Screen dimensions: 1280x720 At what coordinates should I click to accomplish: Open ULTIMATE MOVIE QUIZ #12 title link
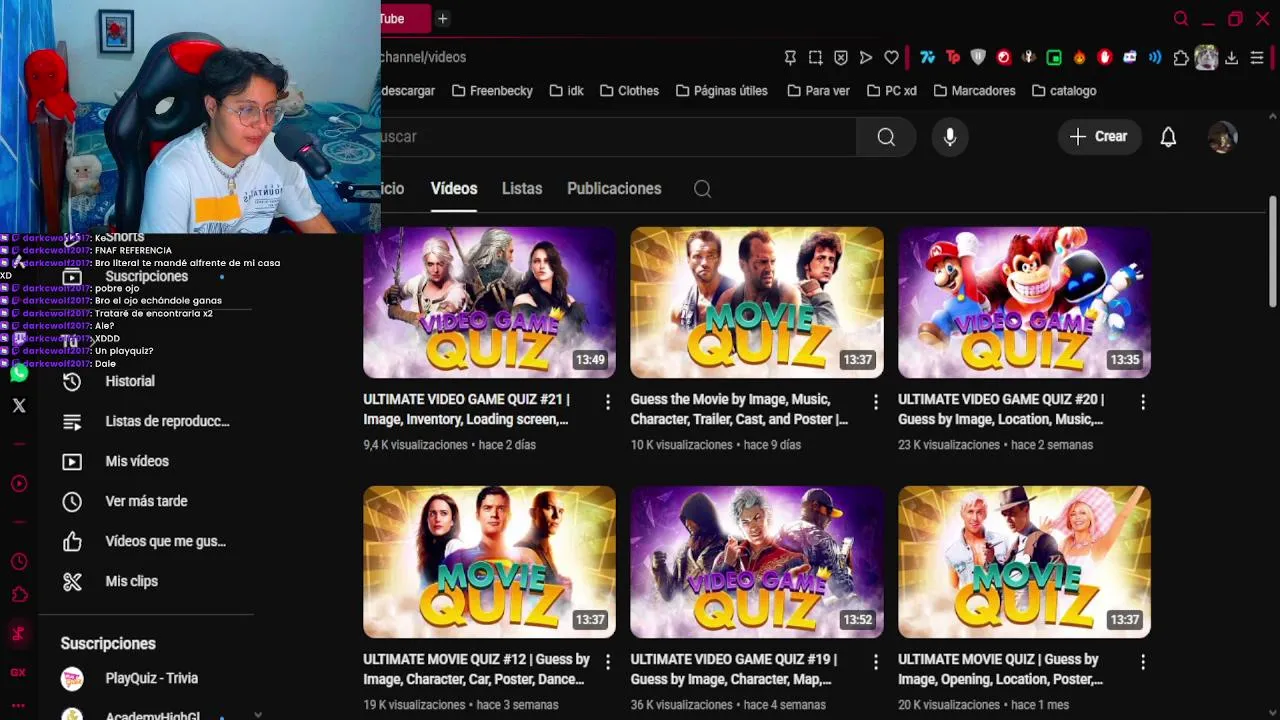[476, 669]
